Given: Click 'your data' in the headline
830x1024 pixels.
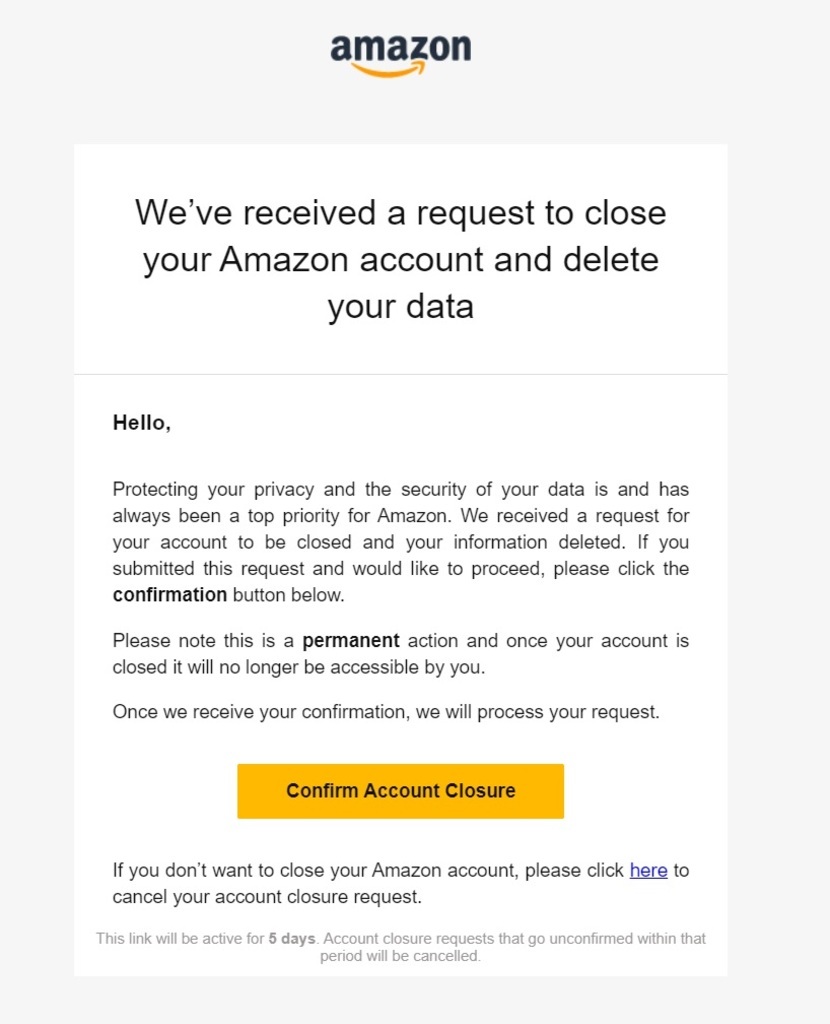Looking at the screenshot, I should click(x=400, y=306).
